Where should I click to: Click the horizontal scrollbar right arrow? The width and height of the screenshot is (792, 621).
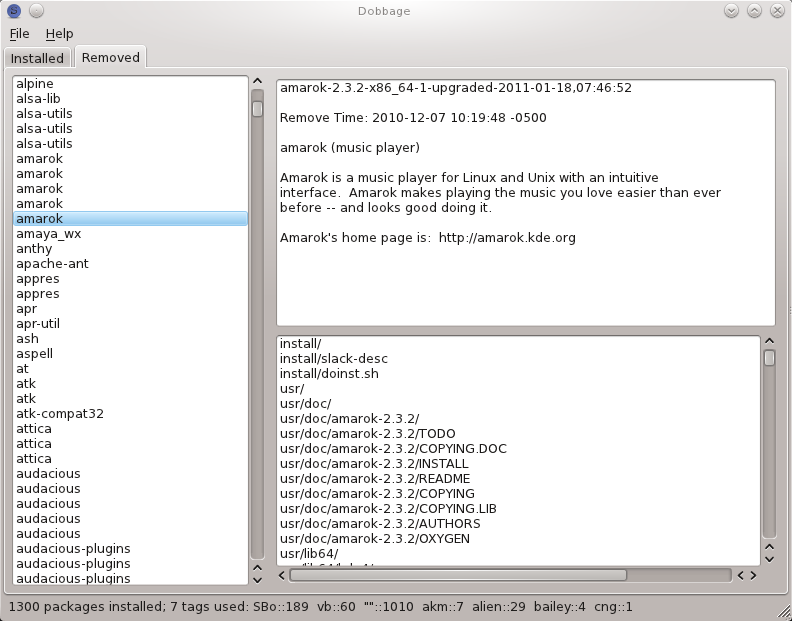(753, 575)
